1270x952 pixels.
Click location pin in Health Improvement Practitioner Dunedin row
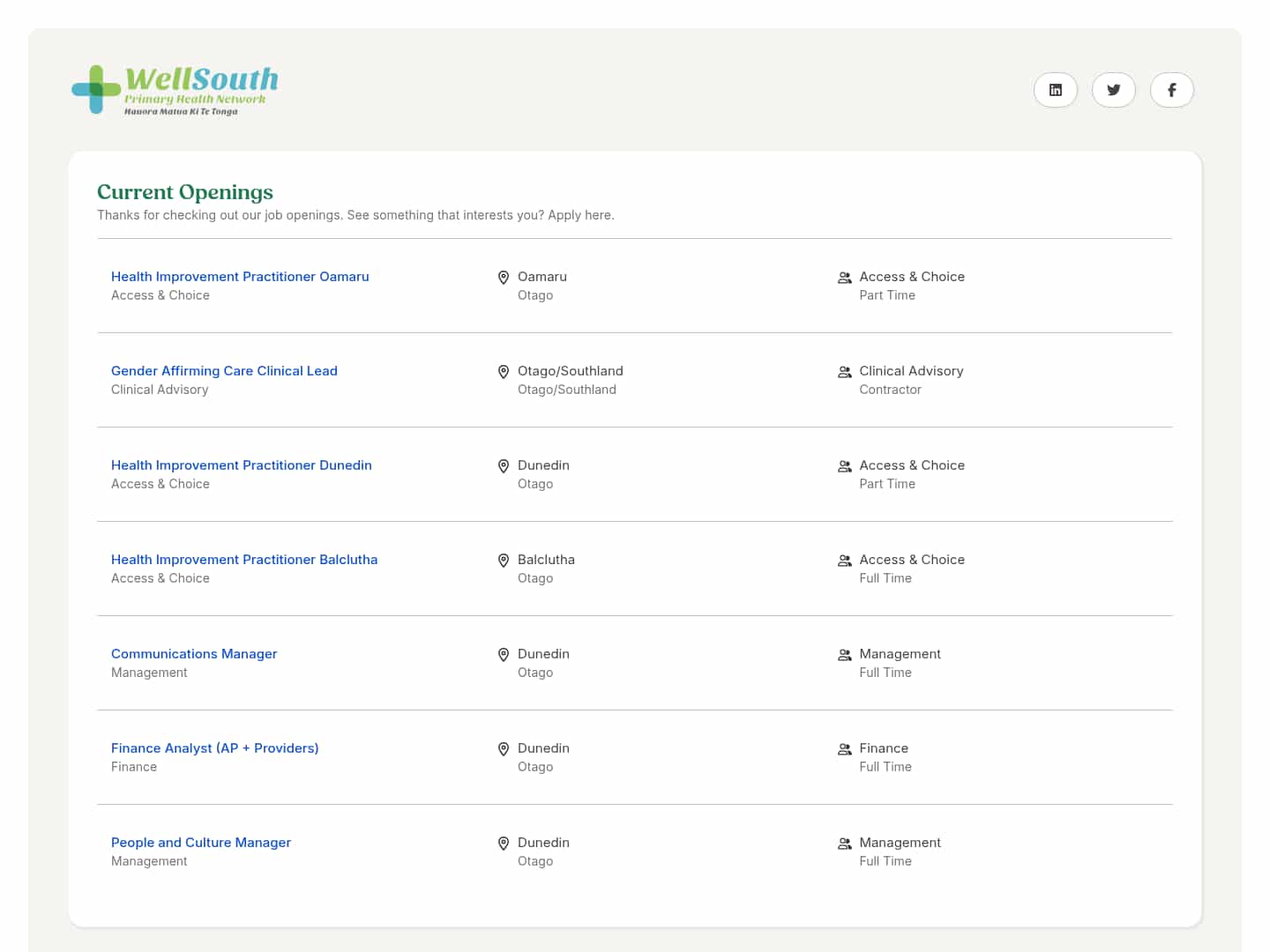pyautogui.click(x=504, y=466)
